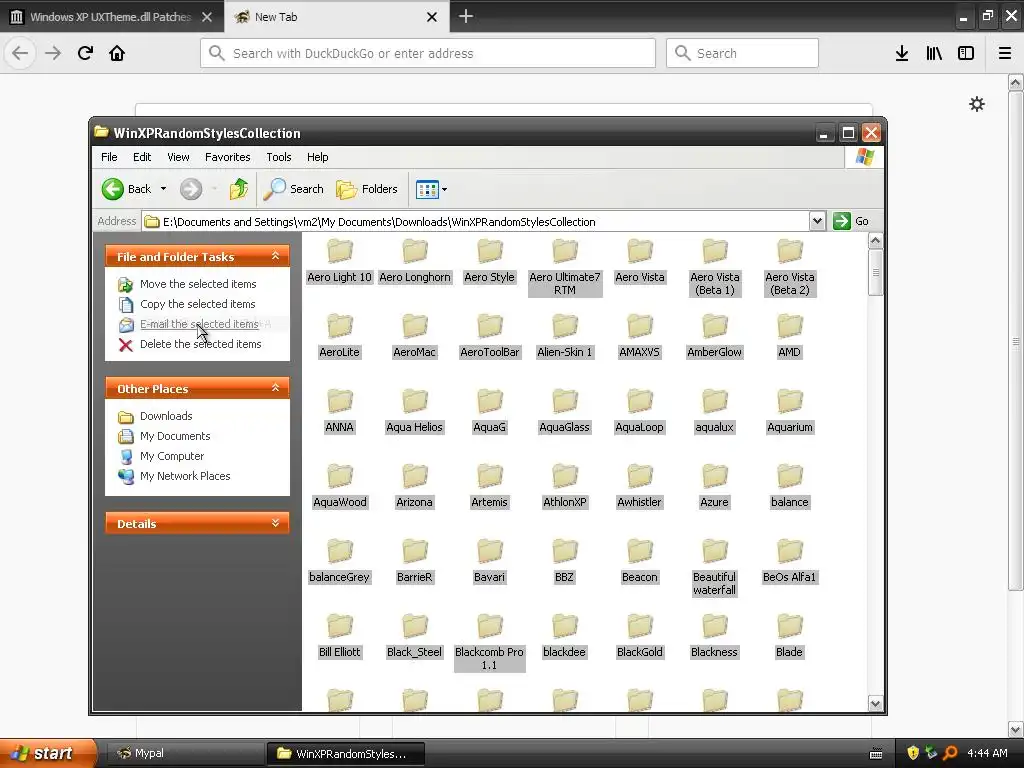Click the red X delete icon
This screenshot has width=1024, height=768.
(x=125, y=345)
